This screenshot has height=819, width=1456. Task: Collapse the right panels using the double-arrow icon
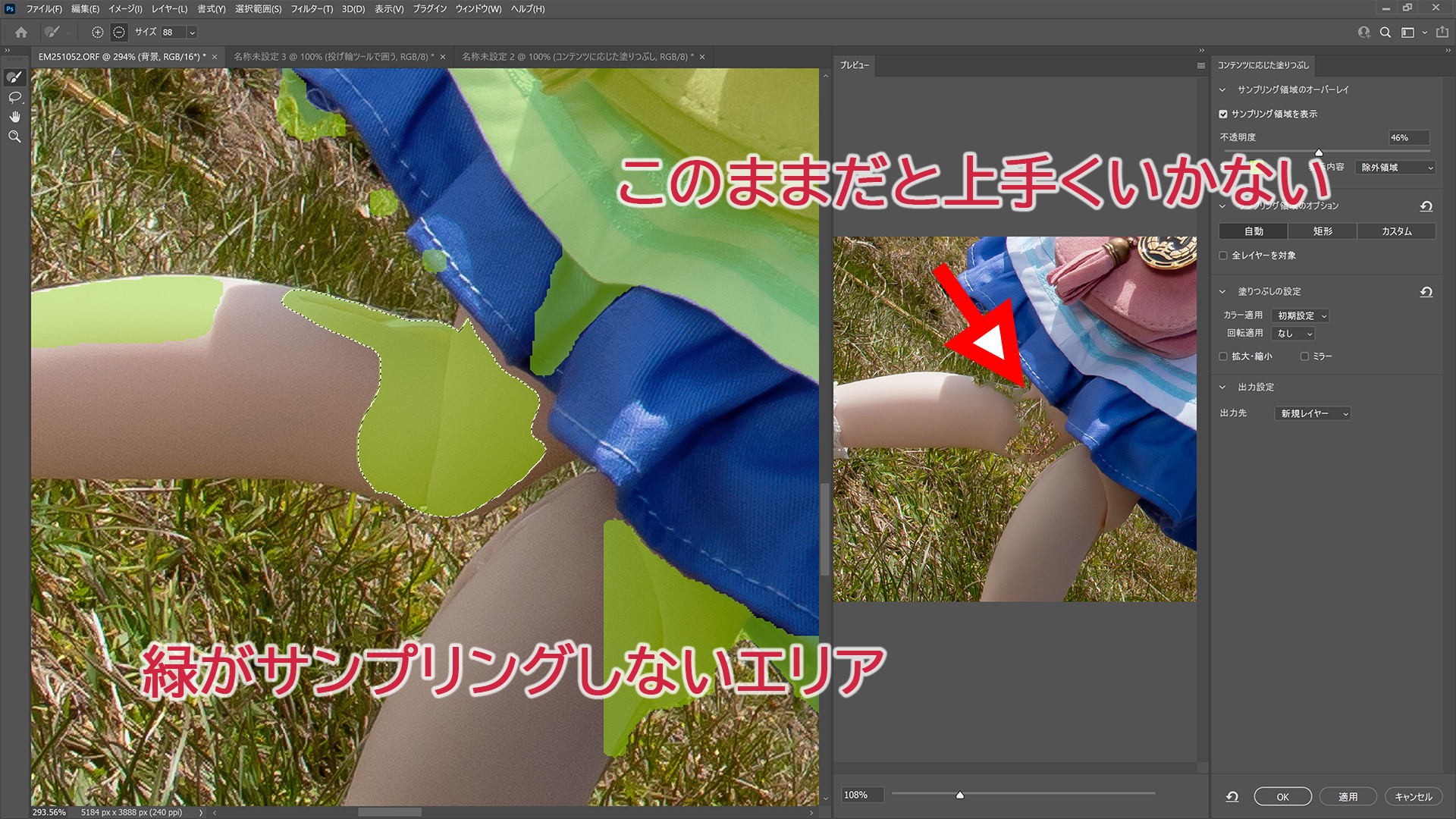(1448, 50)
